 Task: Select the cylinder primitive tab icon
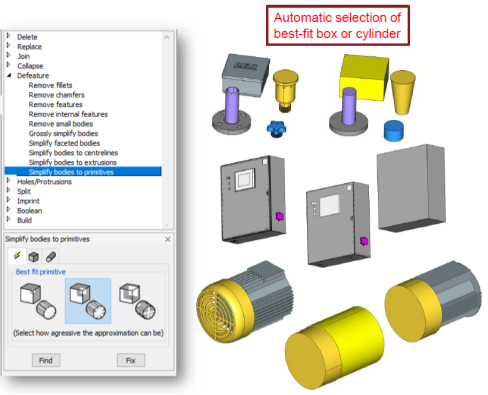click(51, 256)
